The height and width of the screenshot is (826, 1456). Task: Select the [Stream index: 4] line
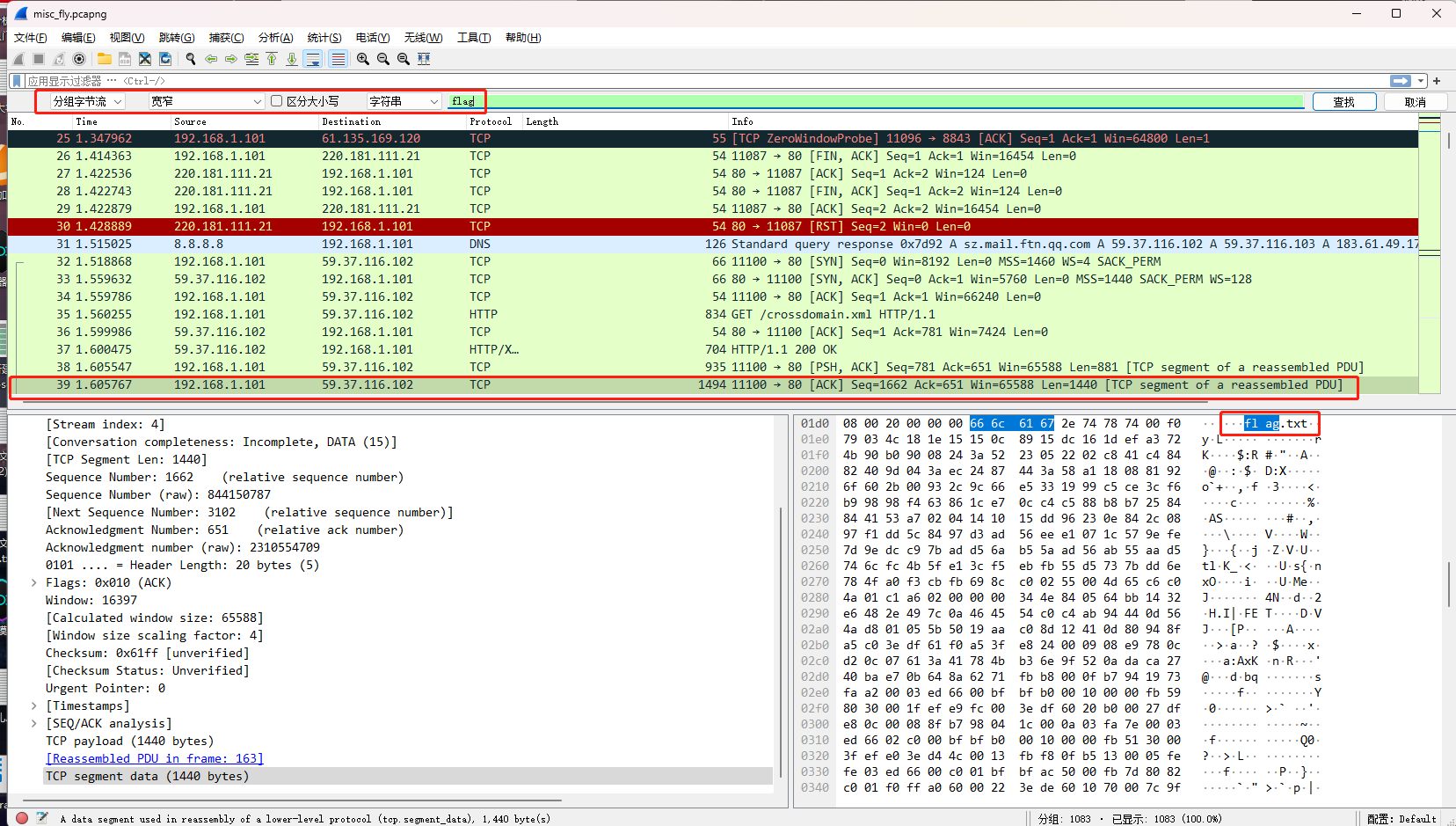pyautogui.click(x=106, y=424)
